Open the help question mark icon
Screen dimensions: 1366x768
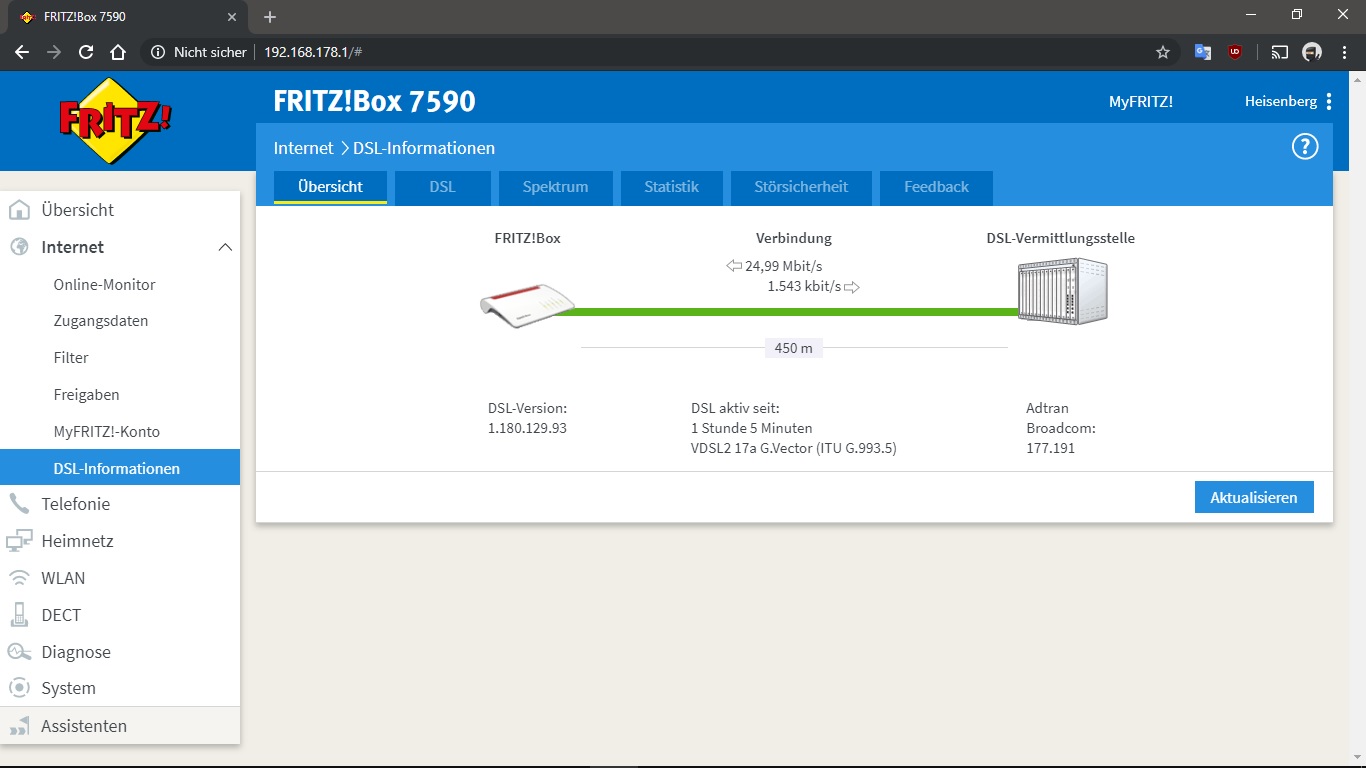coord(1305,147)
